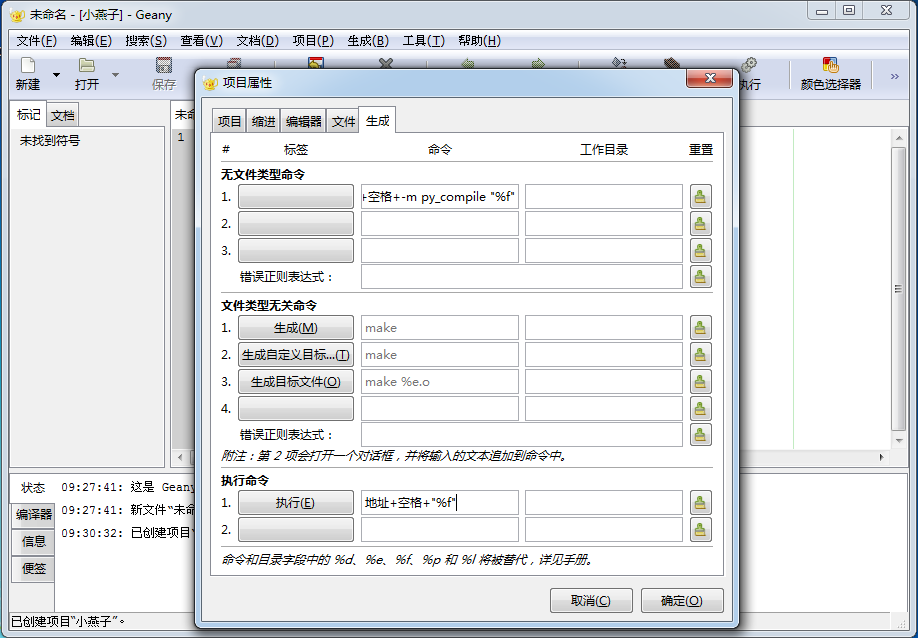The image size is (918, 638).
Task: Select the 生成 tab
Action: (377, 121)
